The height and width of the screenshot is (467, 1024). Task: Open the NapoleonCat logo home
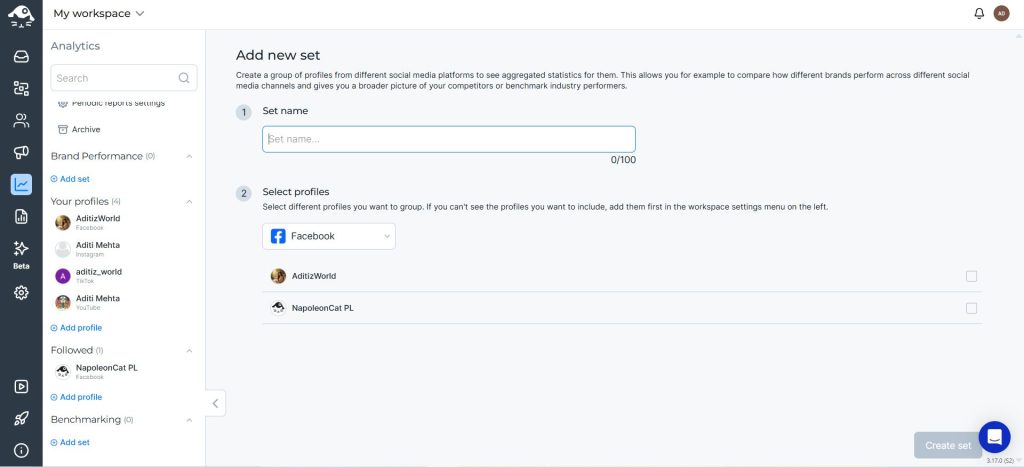[x=21, y=14]
